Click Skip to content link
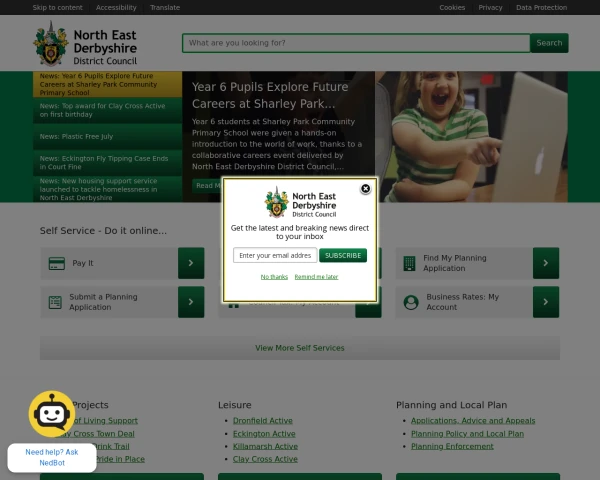This screenshot has height=480, width=600. point(57,7)
